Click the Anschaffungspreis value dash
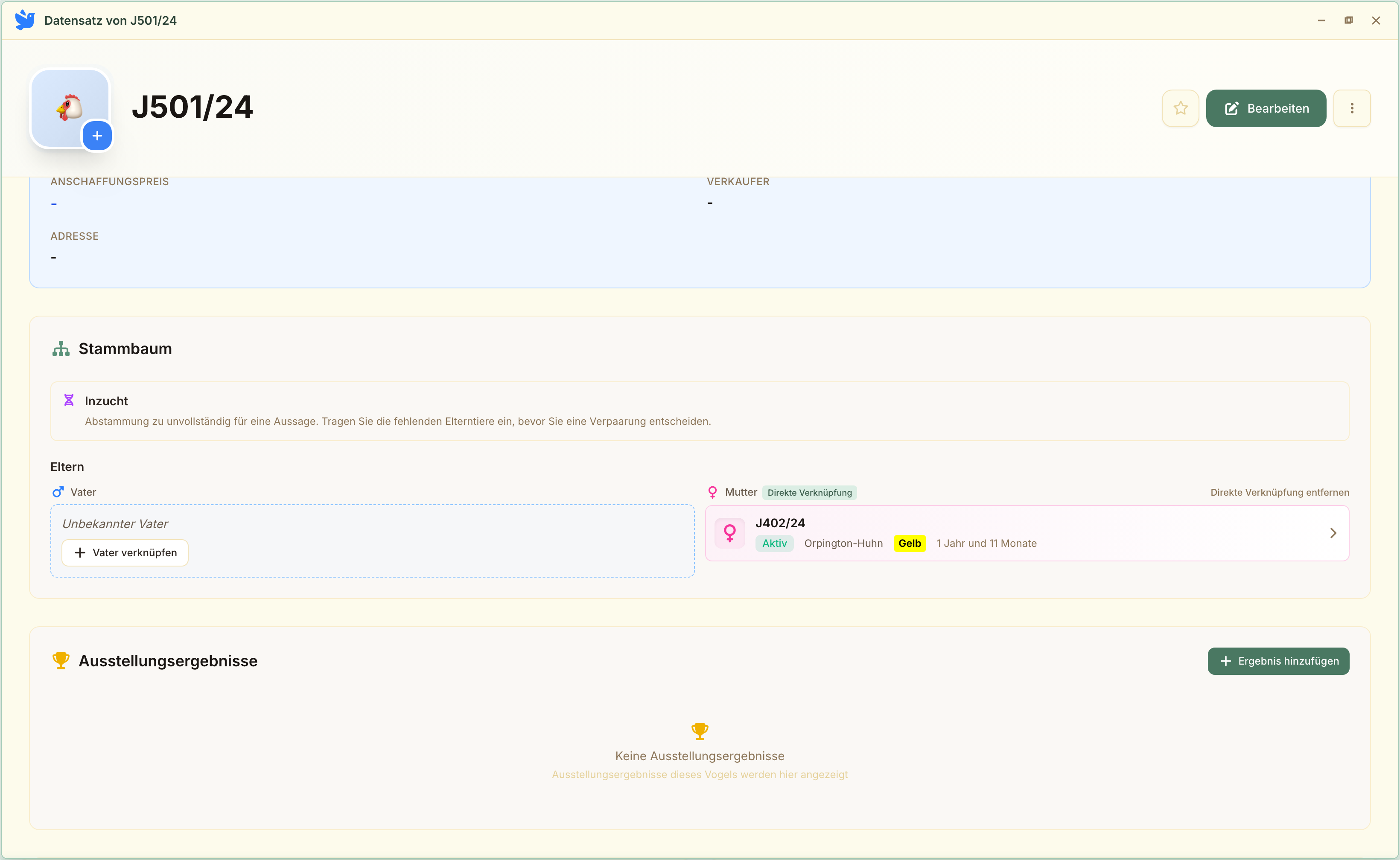The height and width of the screenshot is (860, 1400). (53, 203)
